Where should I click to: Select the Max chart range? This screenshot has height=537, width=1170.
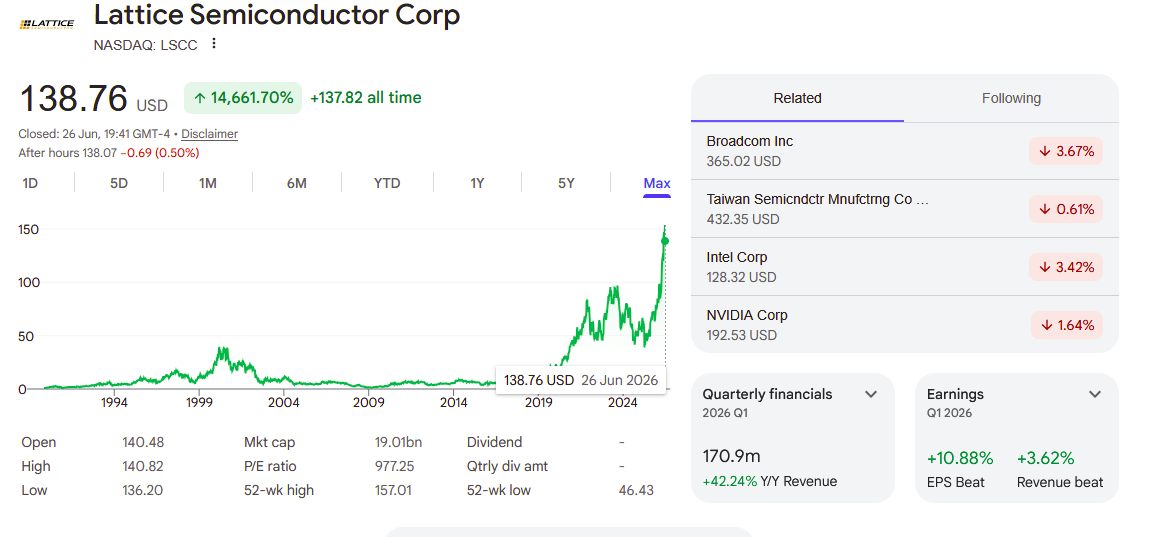pos(657,183)
